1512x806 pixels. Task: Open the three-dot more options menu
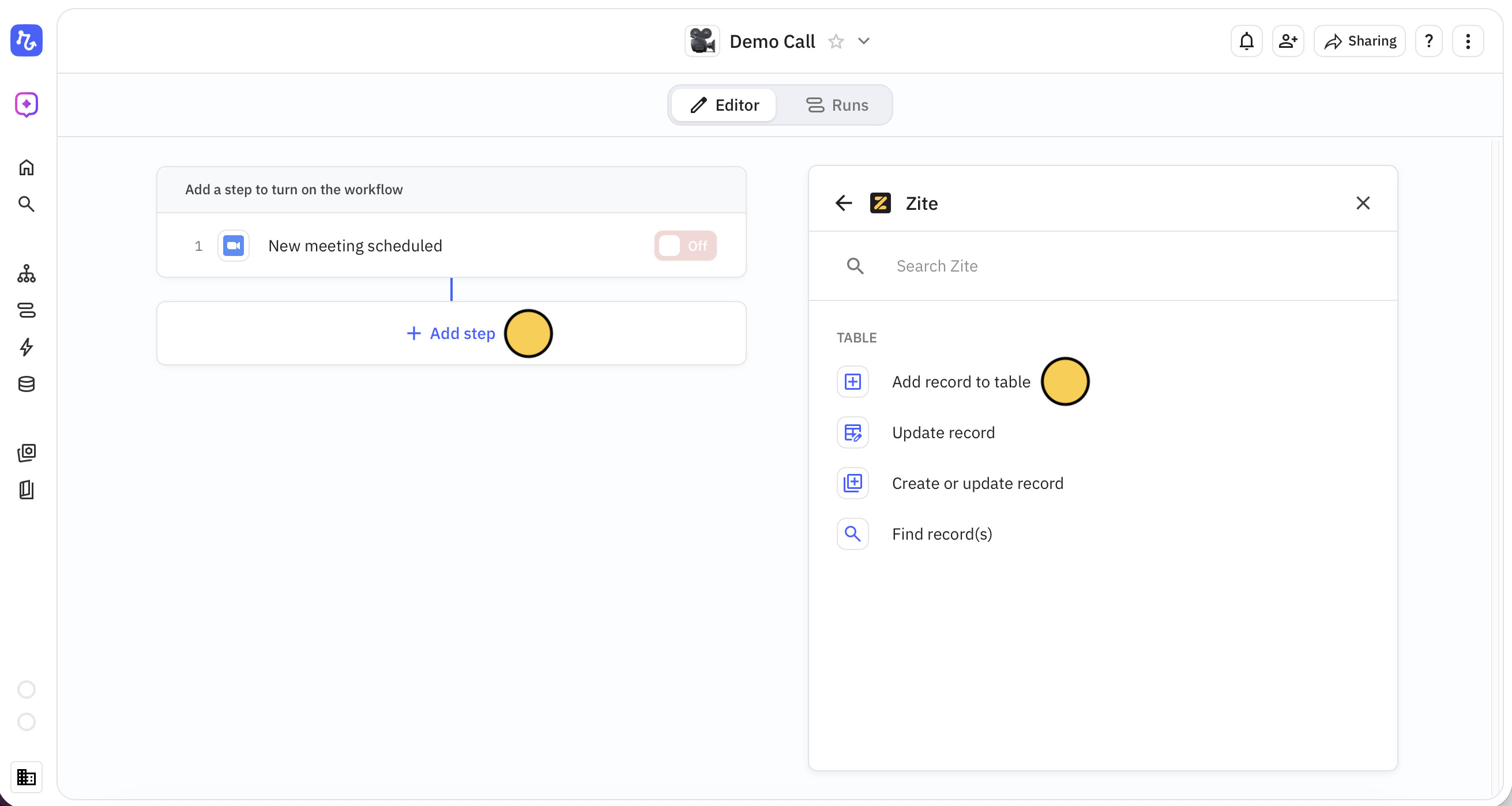[1468, 41]
